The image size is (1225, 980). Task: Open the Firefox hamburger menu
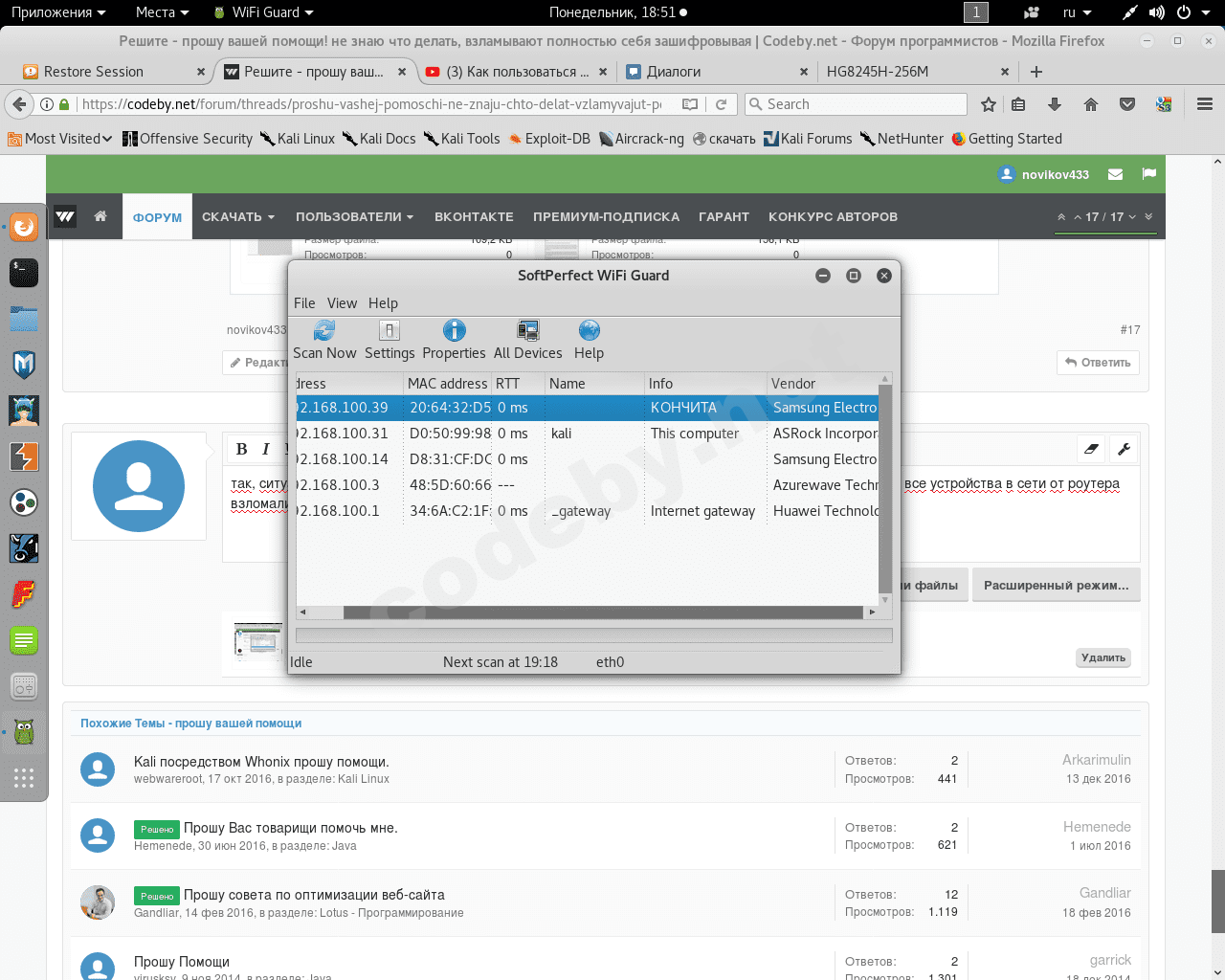[1205, 104]
